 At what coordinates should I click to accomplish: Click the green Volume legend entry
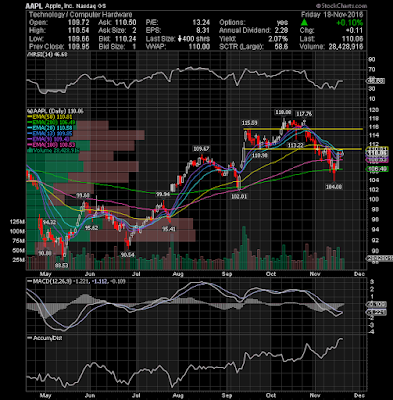53,151
